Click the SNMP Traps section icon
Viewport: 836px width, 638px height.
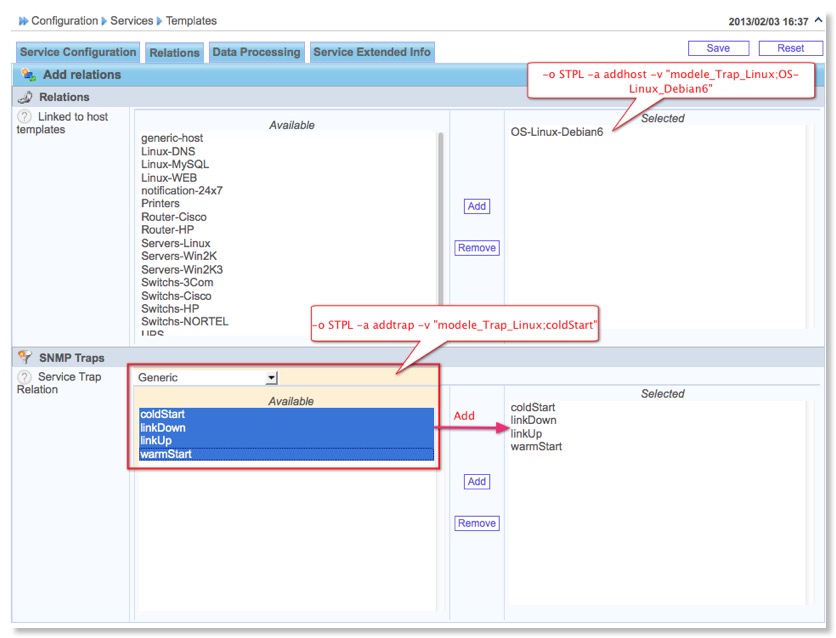pos(25,357)
